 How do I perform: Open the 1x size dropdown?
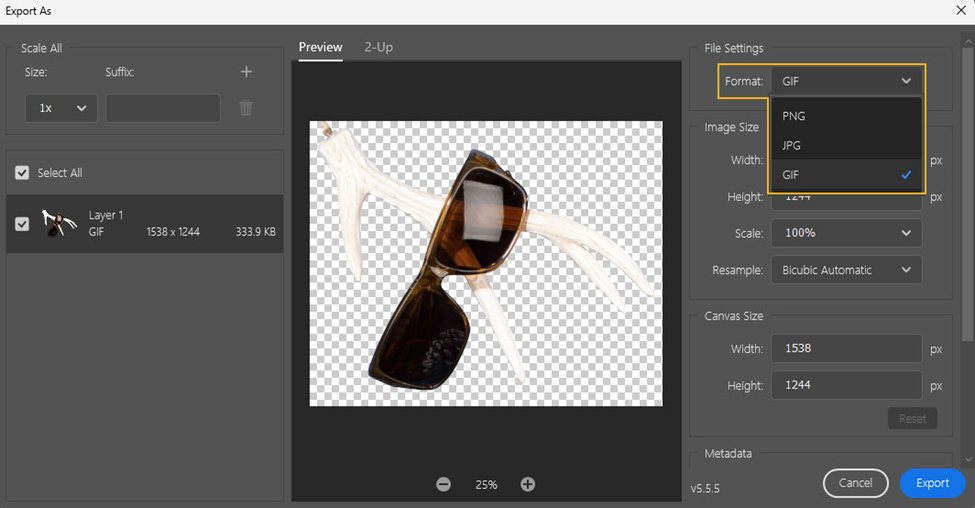(x=61, y=108)
